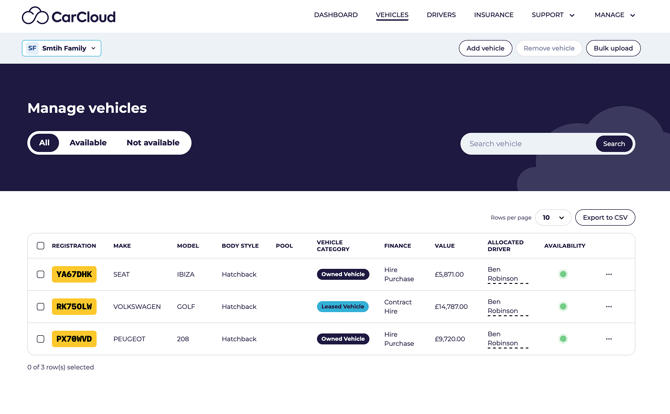
Task: Export the table to CSV
Action: click(605, 217)
